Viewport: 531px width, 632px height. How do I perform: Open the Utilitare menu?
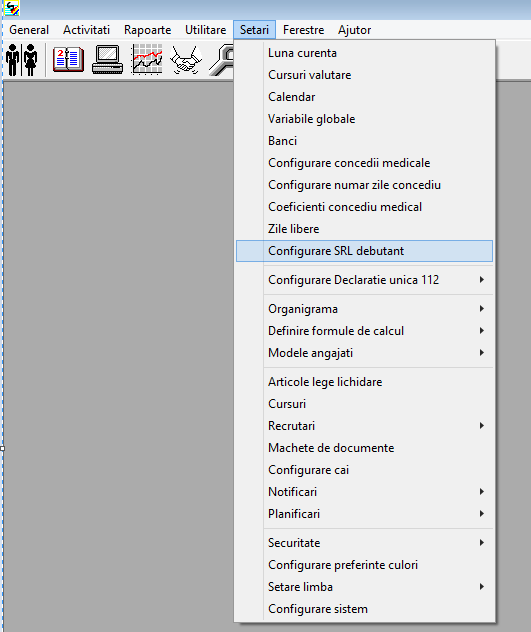click(x=206, y=30)
